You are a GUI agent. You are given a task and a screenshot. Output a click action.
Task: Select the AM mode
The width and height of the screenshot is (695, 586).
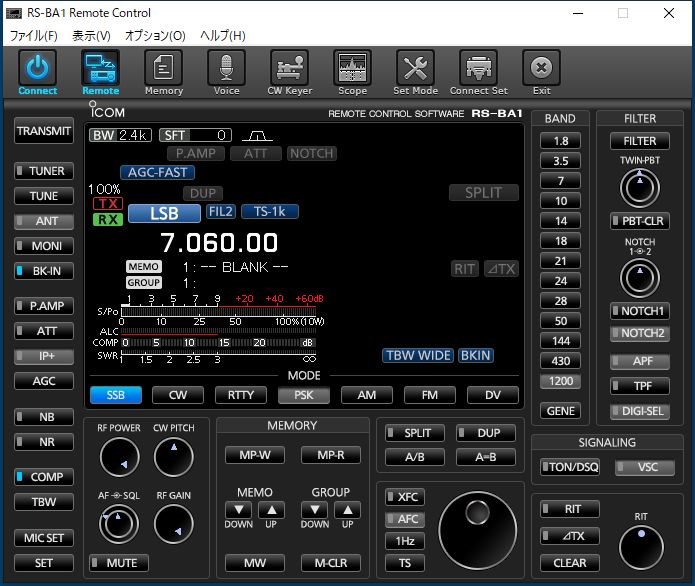pyautogui.click(x=367, y=395)
